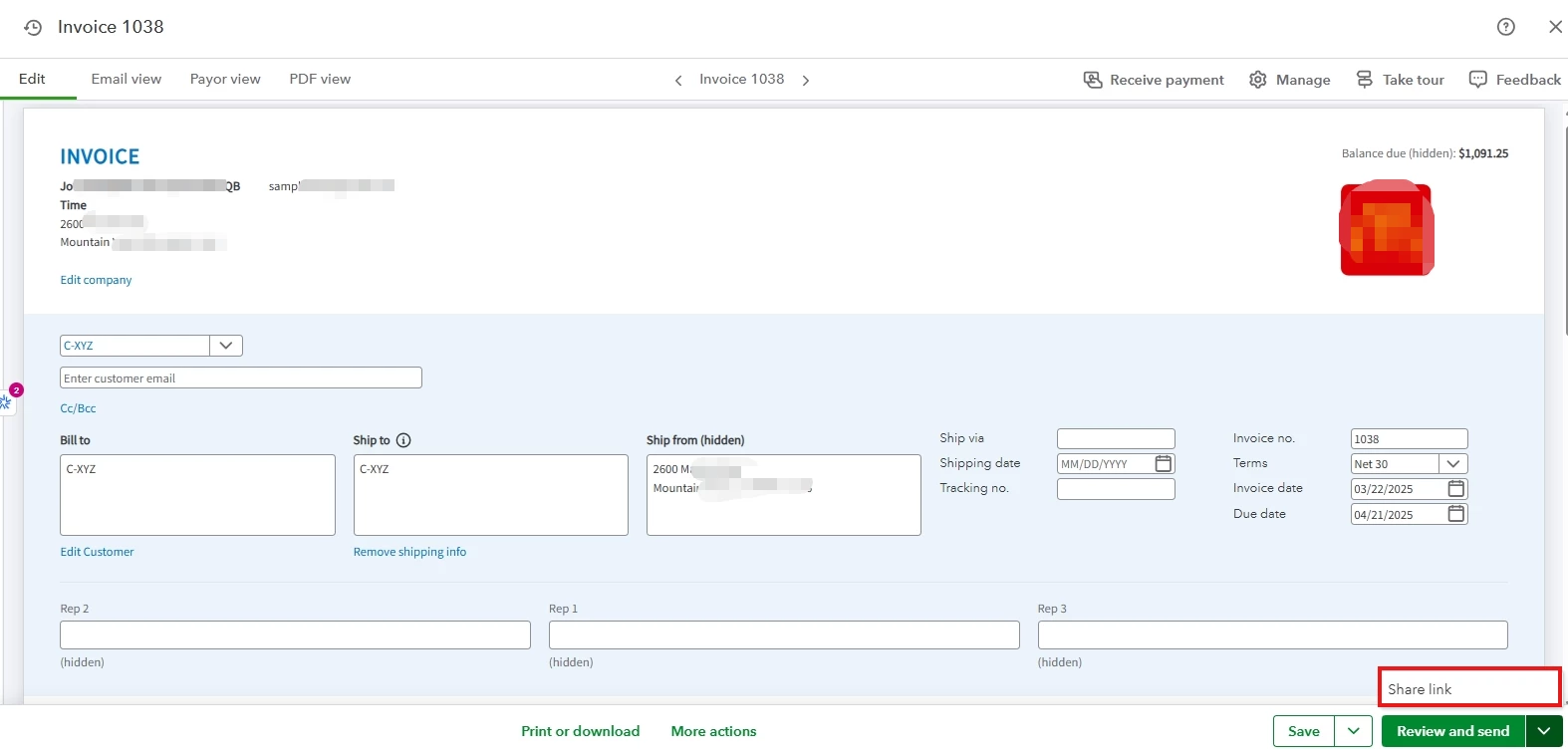
Task: Expand the Save button dropdown arrow
Action: click(x=1353, y=731)
